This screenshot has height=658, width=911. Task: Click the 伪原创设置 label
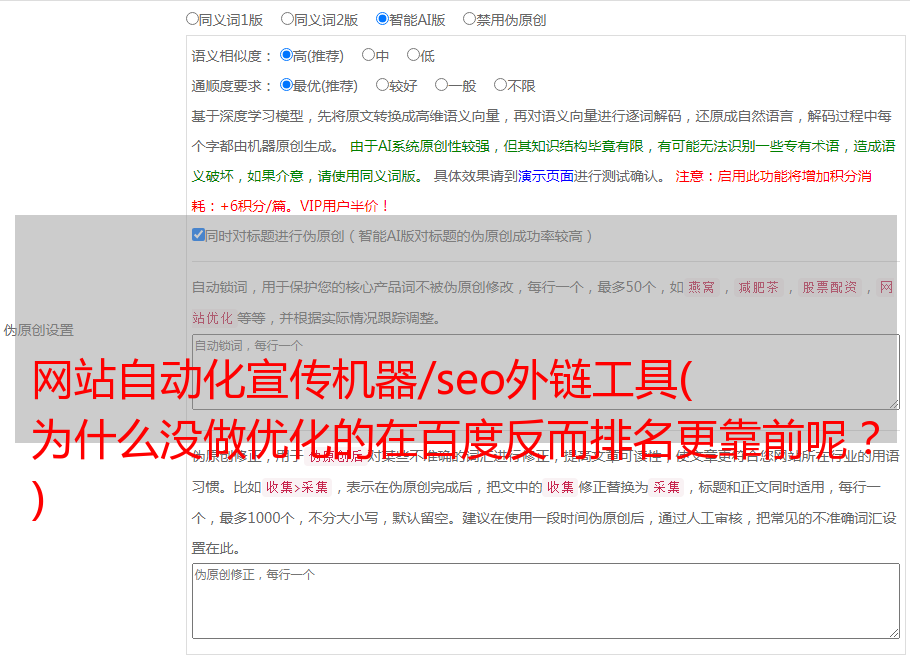[39, 330]
